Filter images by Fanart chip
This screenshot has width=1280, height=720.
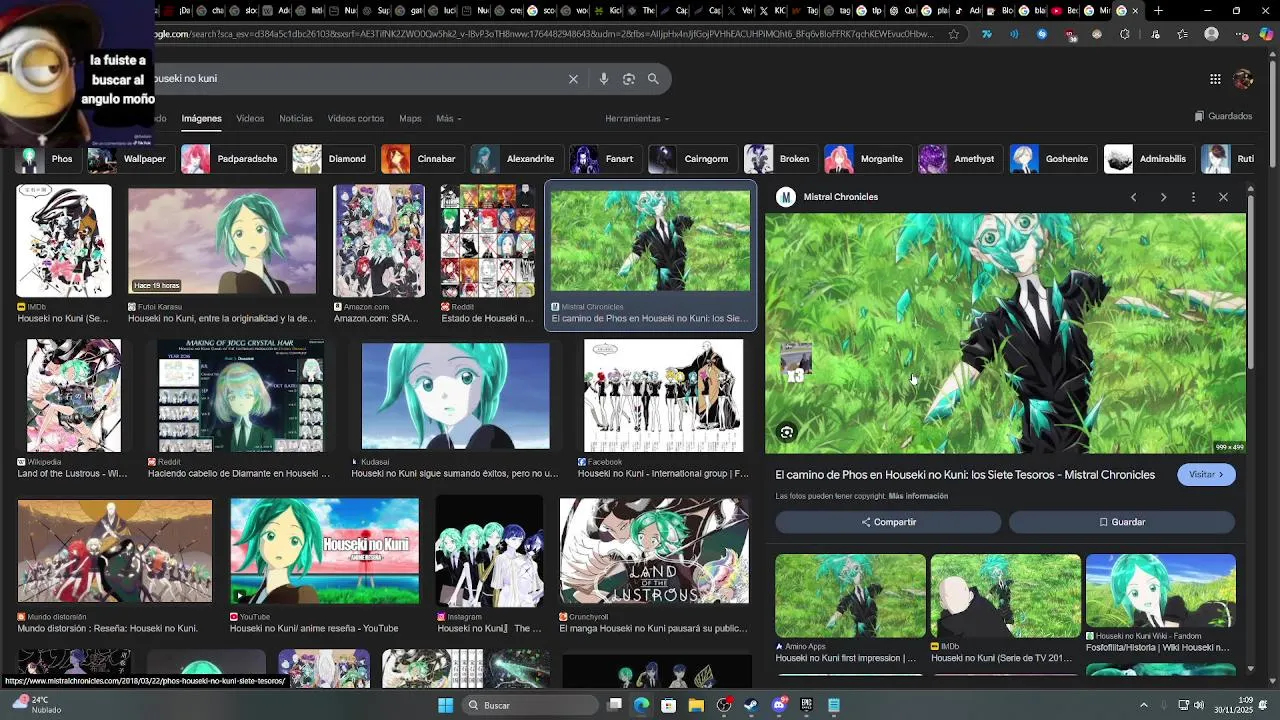tap(604, 159)
